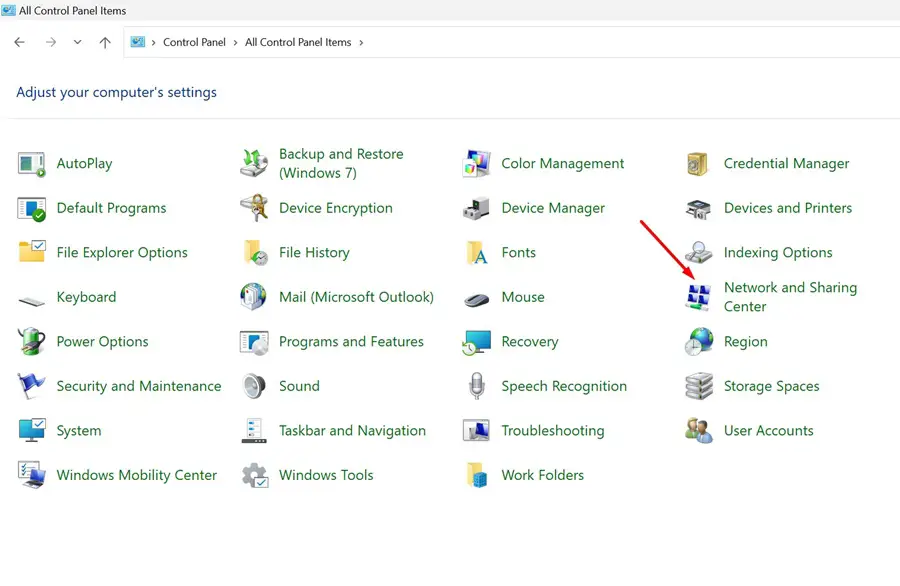Open the recent locations dropdown chevron
900x586 pixels.
pos(77,42)
